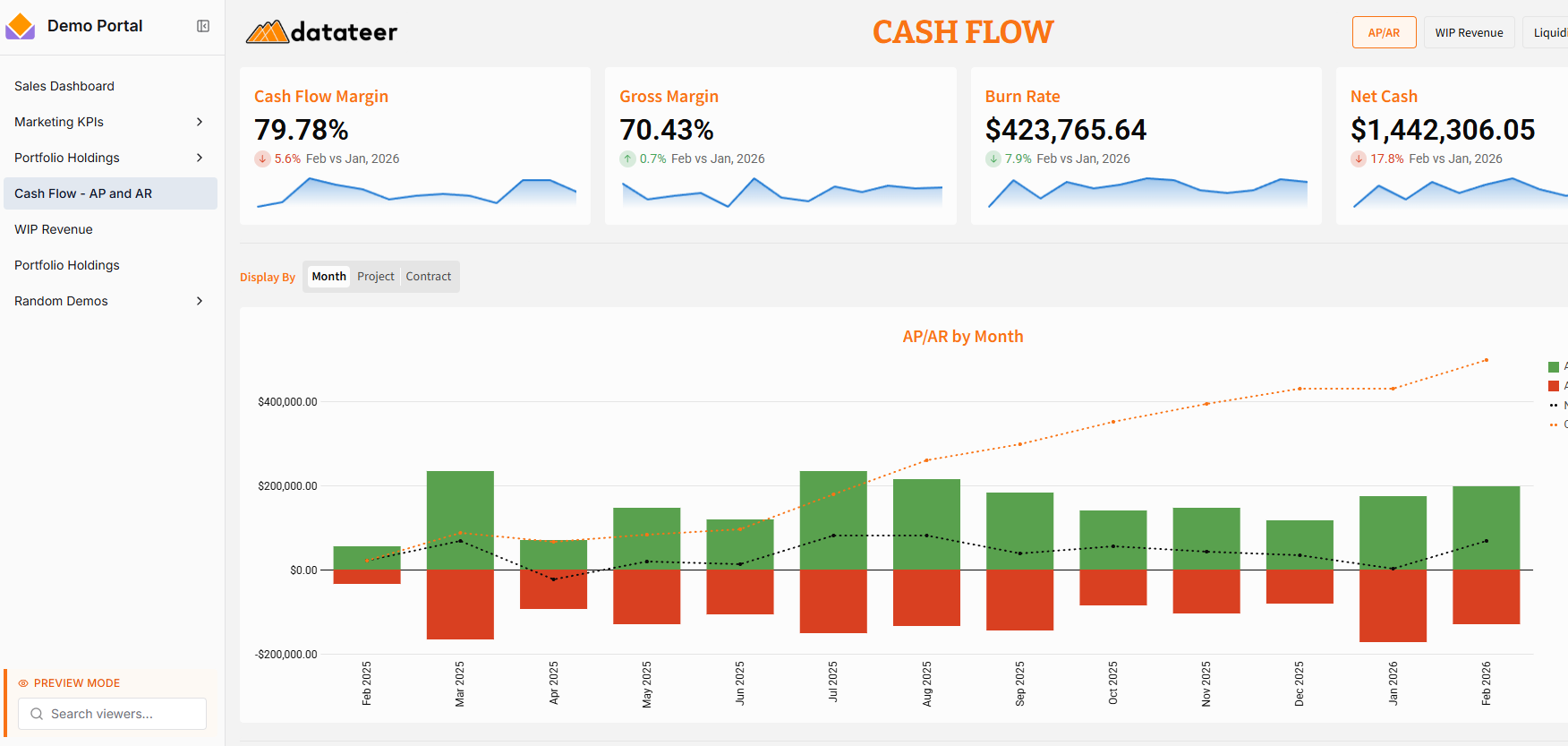
Task: Collapse the sidebar using the panel icon
Action: point(203,26)
